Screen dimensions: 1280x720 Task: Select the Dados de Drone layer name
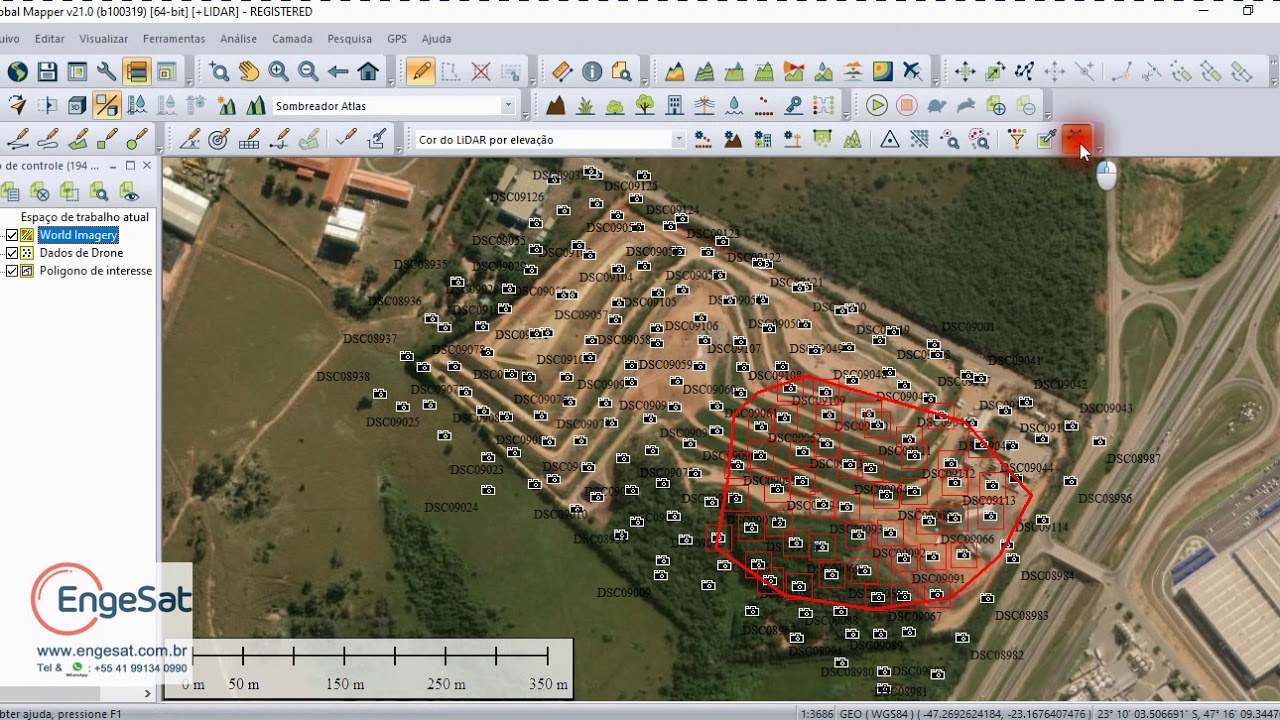click(81, 253)
